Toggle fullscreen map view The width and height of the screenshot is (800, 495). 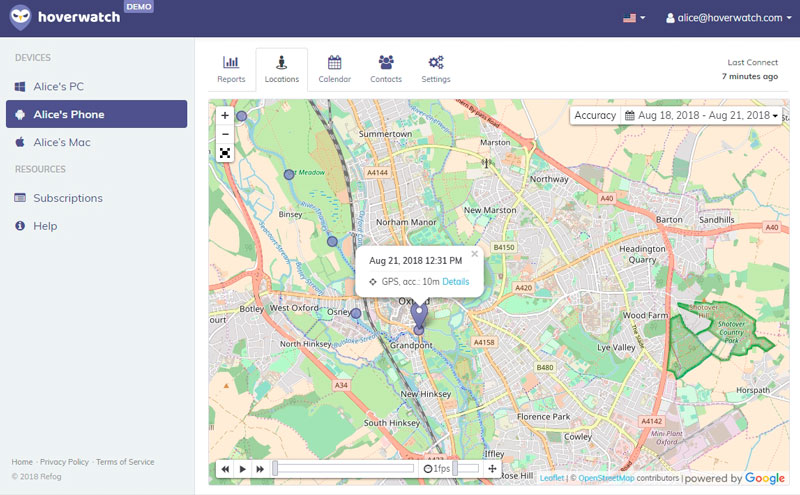225,153
